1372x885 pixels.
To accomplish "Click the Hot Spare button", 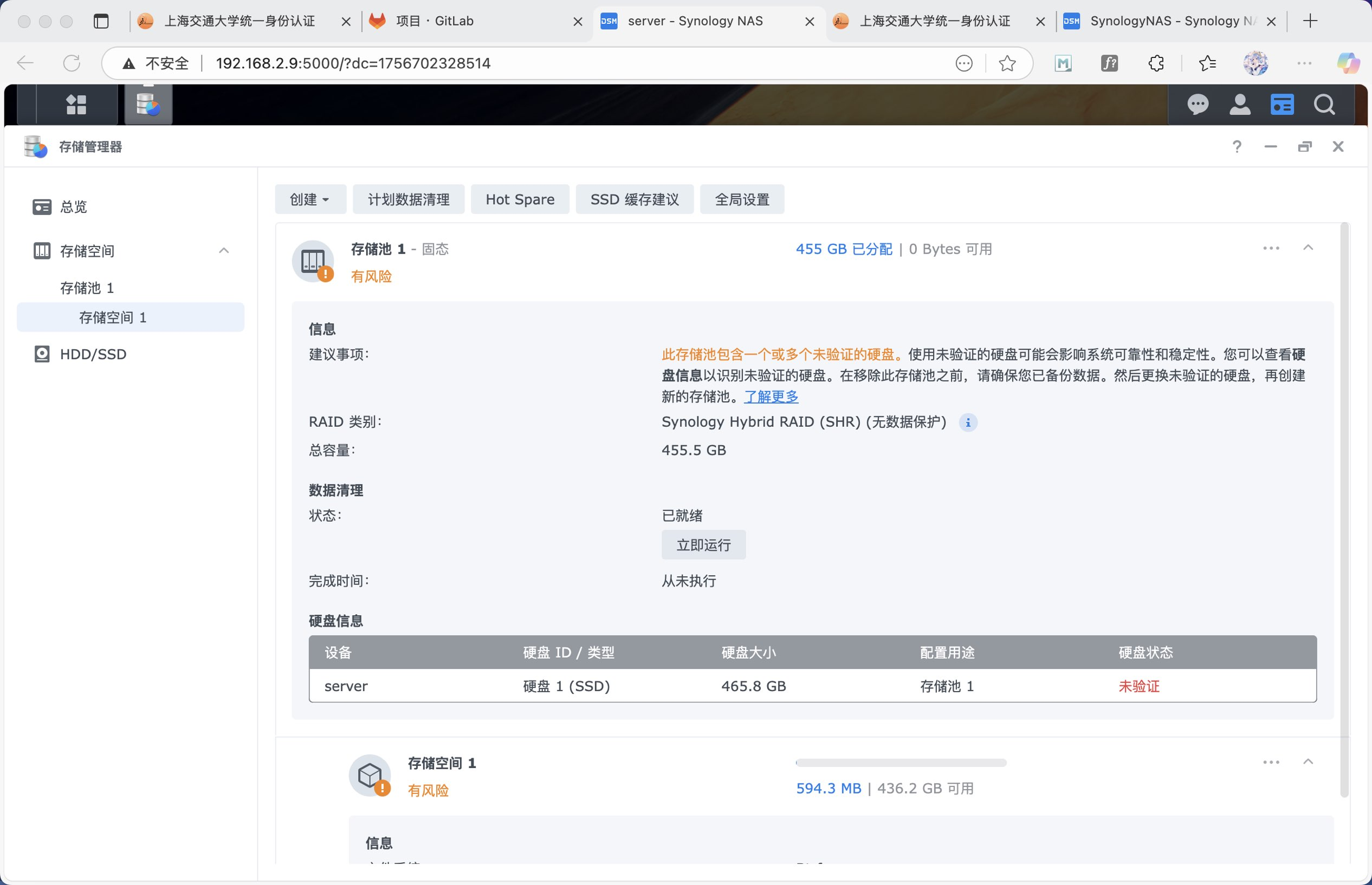I will pyautogui.click(x=520, y=199).
